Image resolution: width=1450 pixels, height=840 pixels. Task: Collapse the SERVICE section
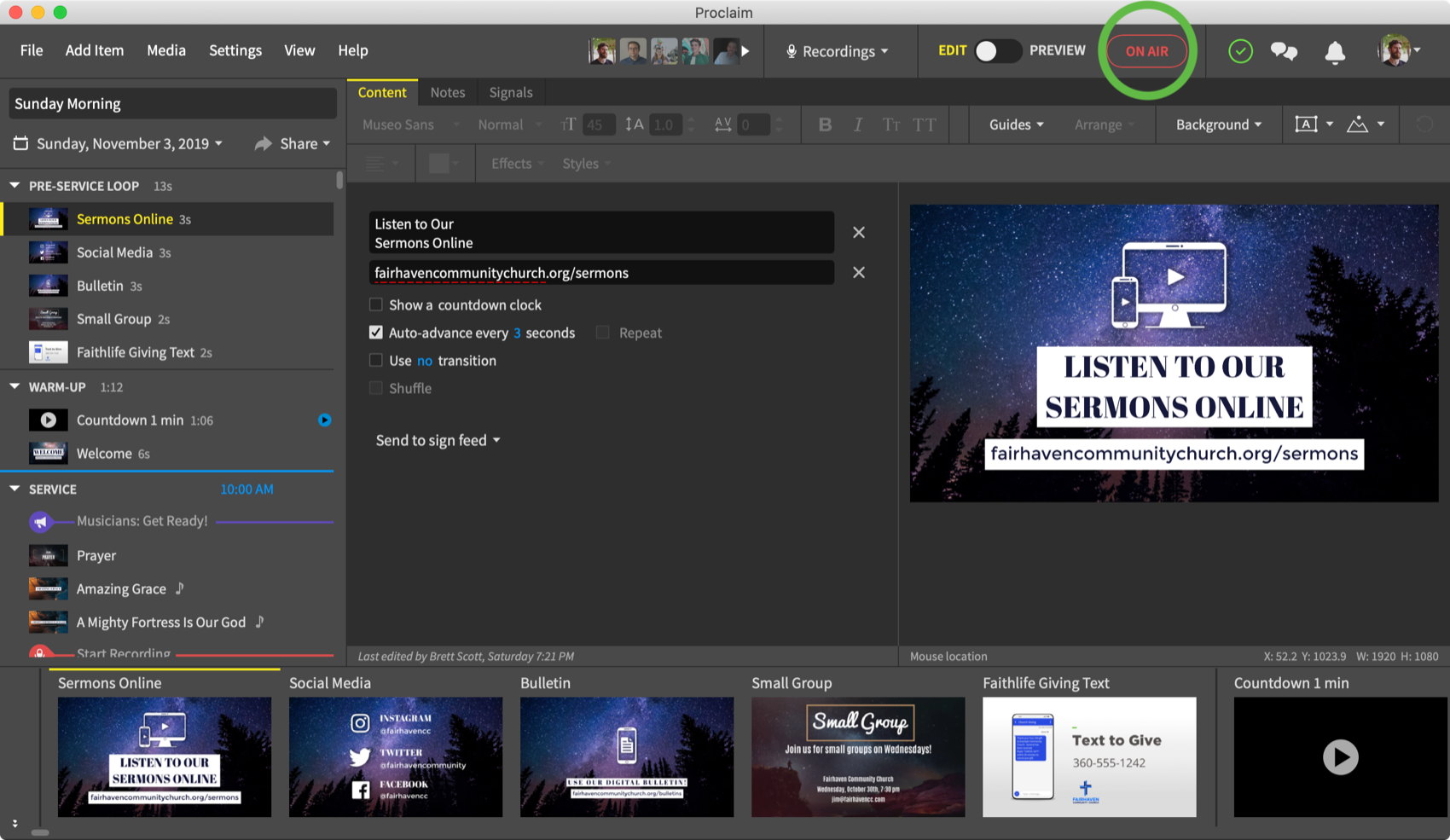coord(14,489)
